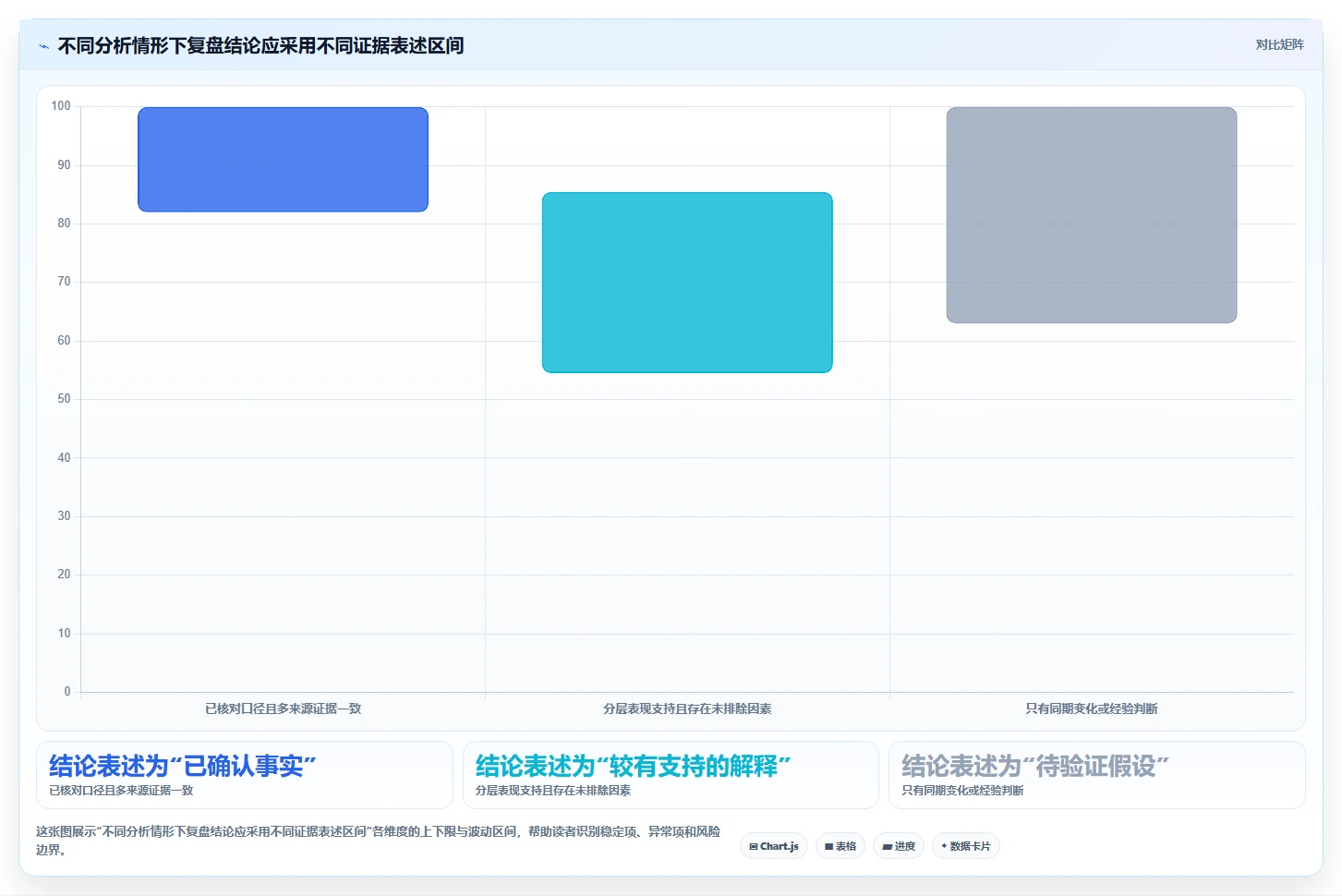Click subtitle 只有同期变化 under third card
The width and height of the screenshot is (1342, 896).
click(962, 791)
